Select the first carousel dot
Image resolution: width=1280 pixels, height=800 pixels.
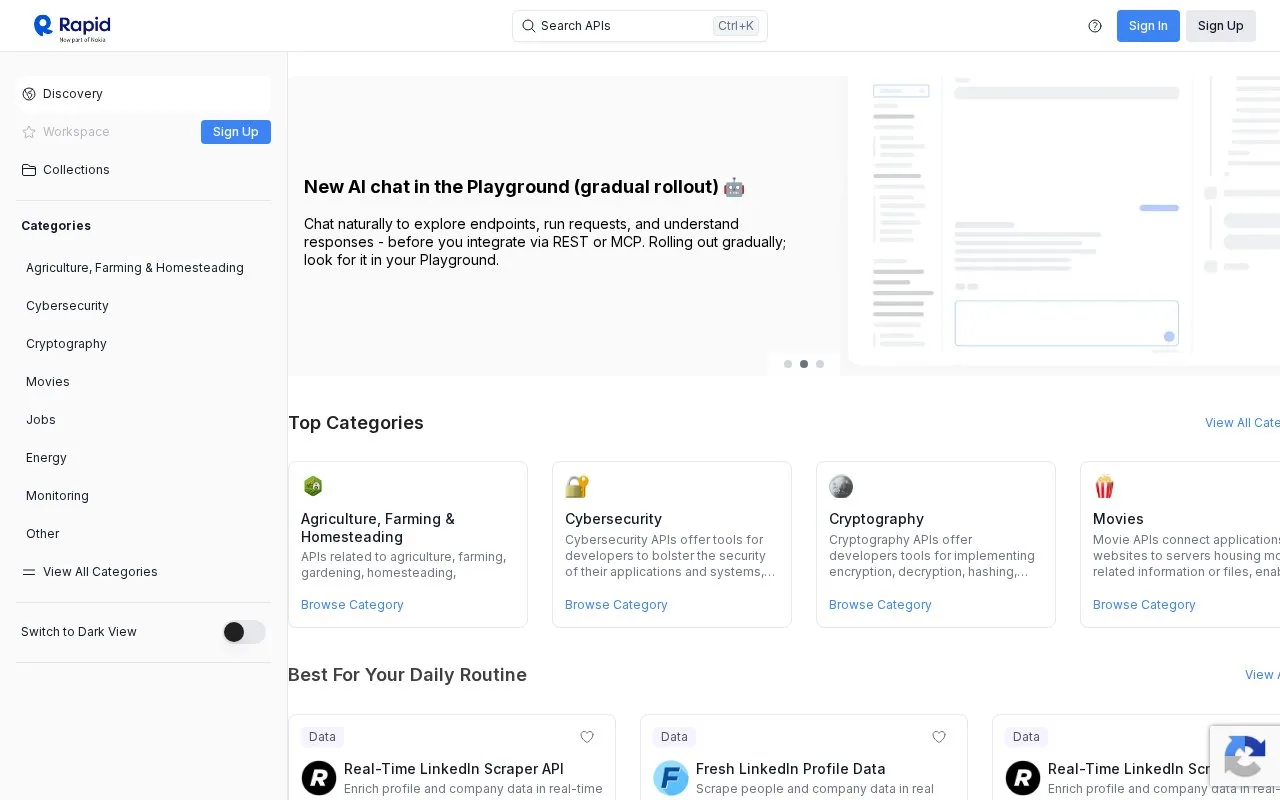coord(788,364)
